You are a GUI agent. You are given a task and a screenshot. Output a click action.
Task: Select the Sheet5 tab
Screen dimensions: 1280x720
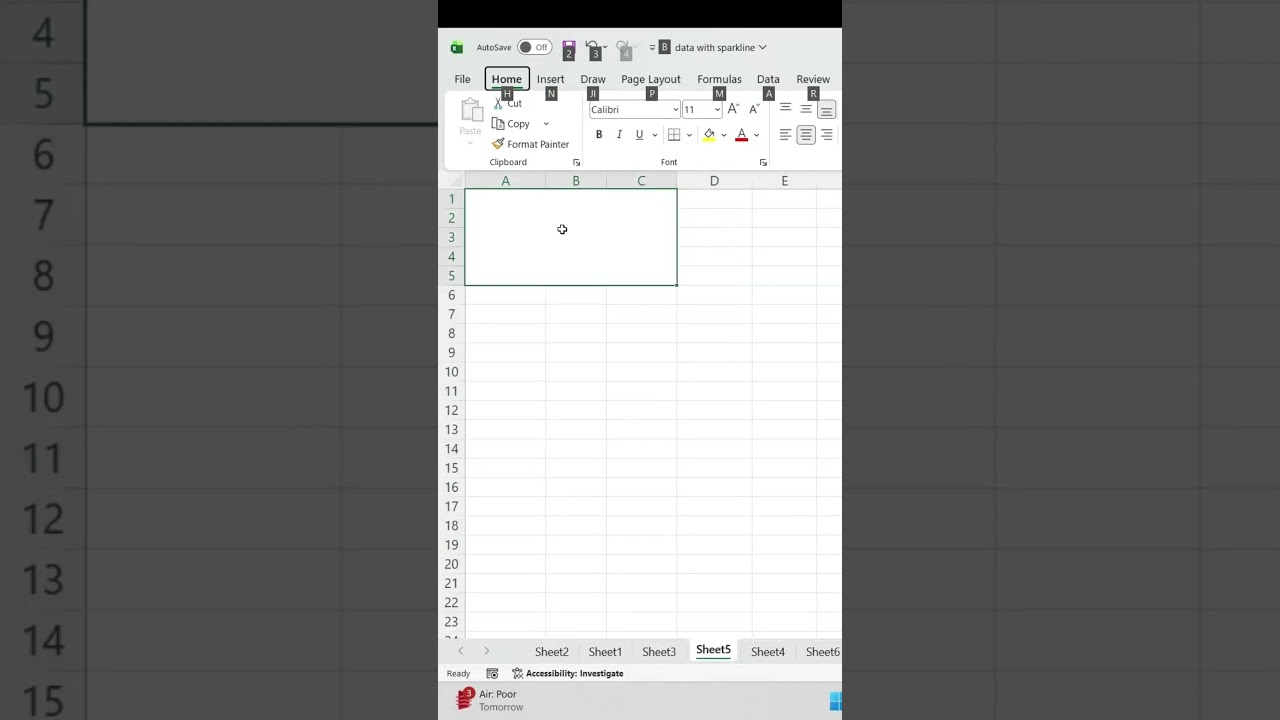(713, 650)
